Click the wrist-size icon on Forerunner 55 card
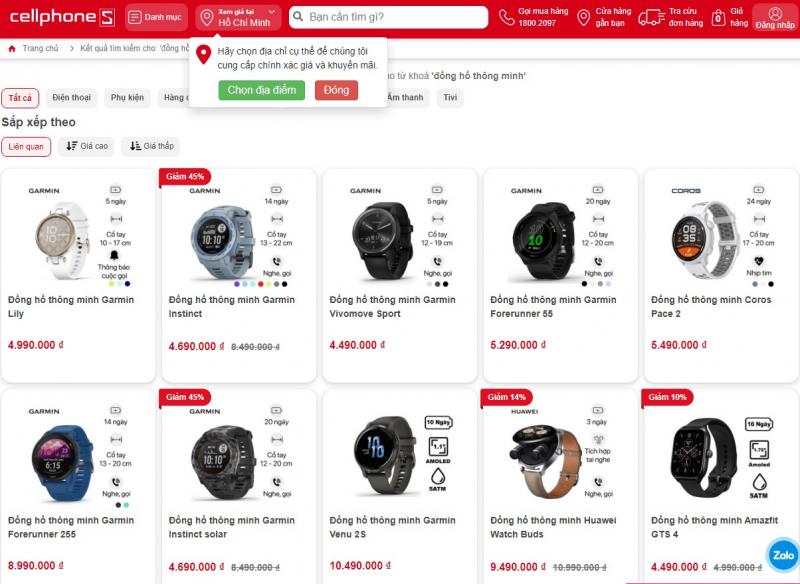The image size is (800, 584). point(598,219)
